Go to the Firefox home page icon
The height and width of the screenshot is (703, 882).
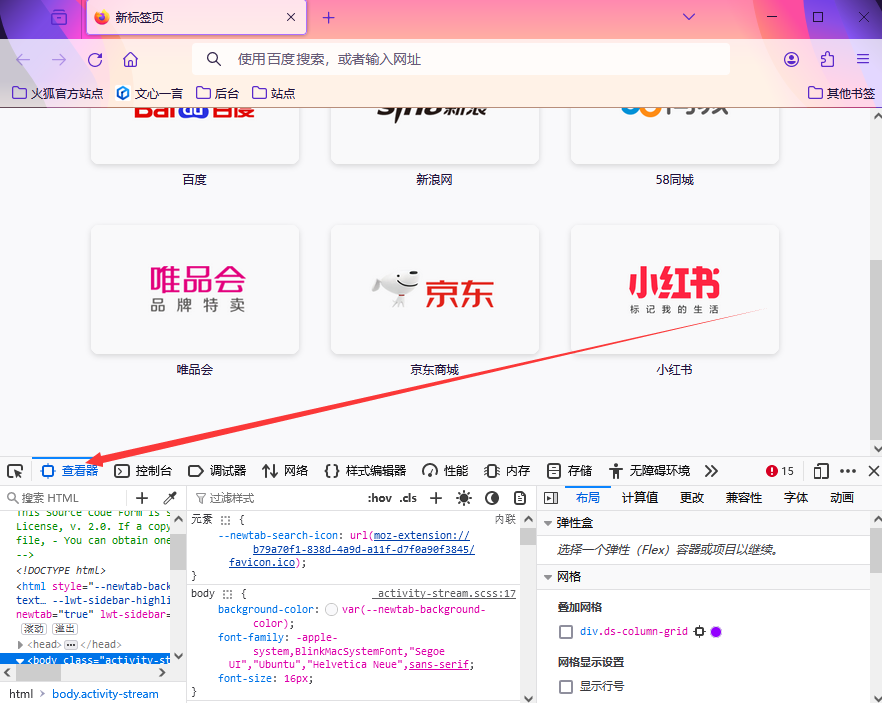click(x=130, y=60)
